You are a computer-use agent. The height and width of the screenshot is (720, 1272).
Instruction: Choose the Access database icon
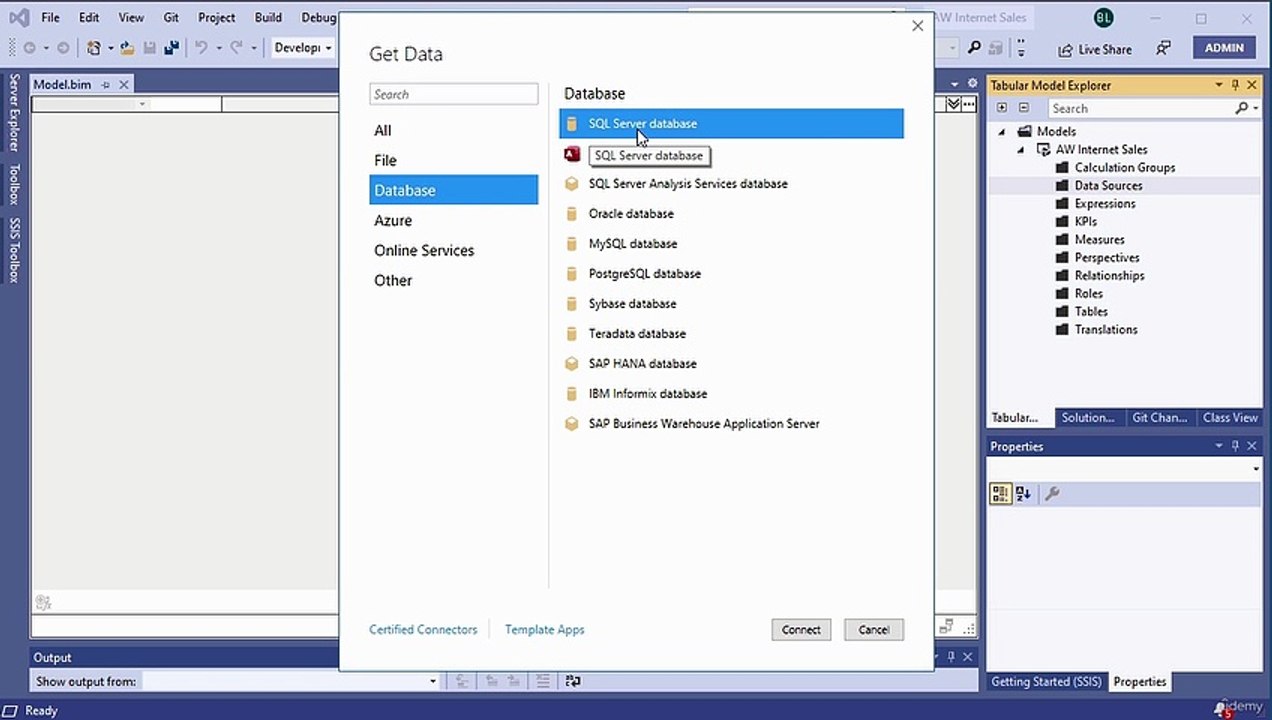coord(572,154)
